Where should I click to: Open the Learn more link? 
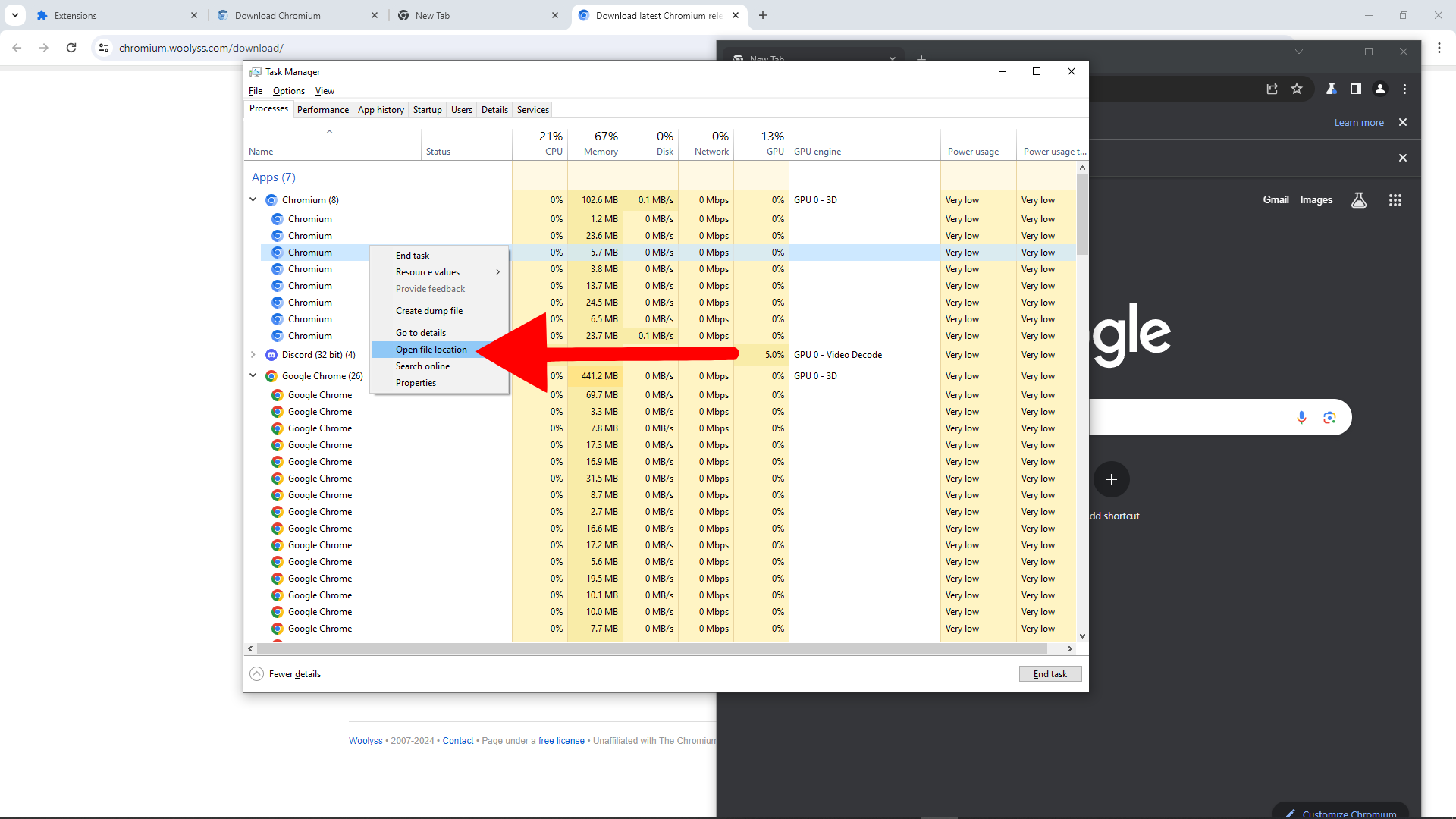(x=1358, y=123)
